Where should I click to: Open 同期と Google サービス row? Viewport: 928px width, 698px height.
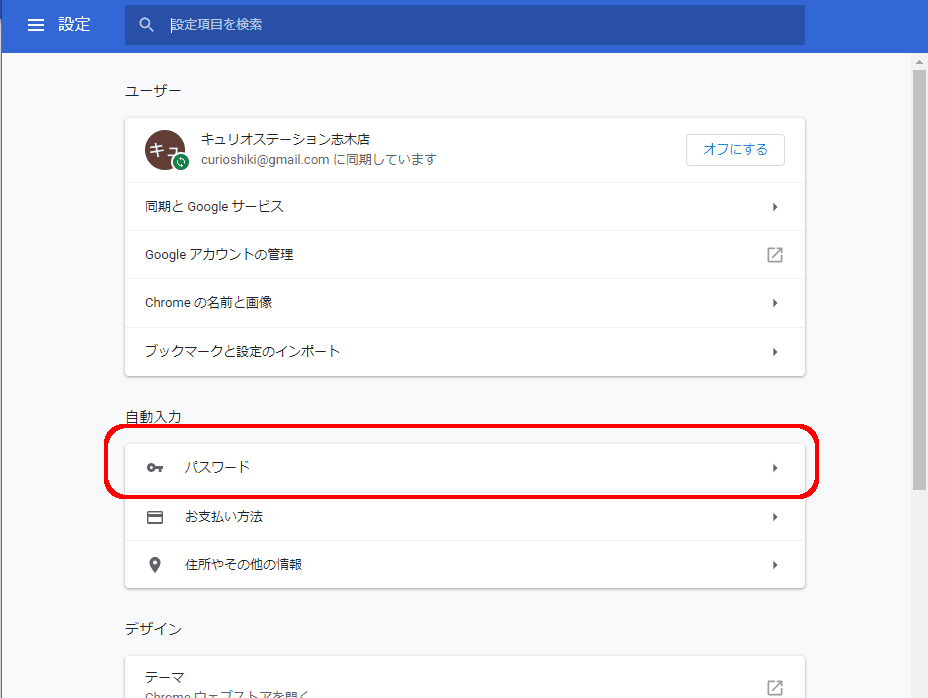pos(465,207)
